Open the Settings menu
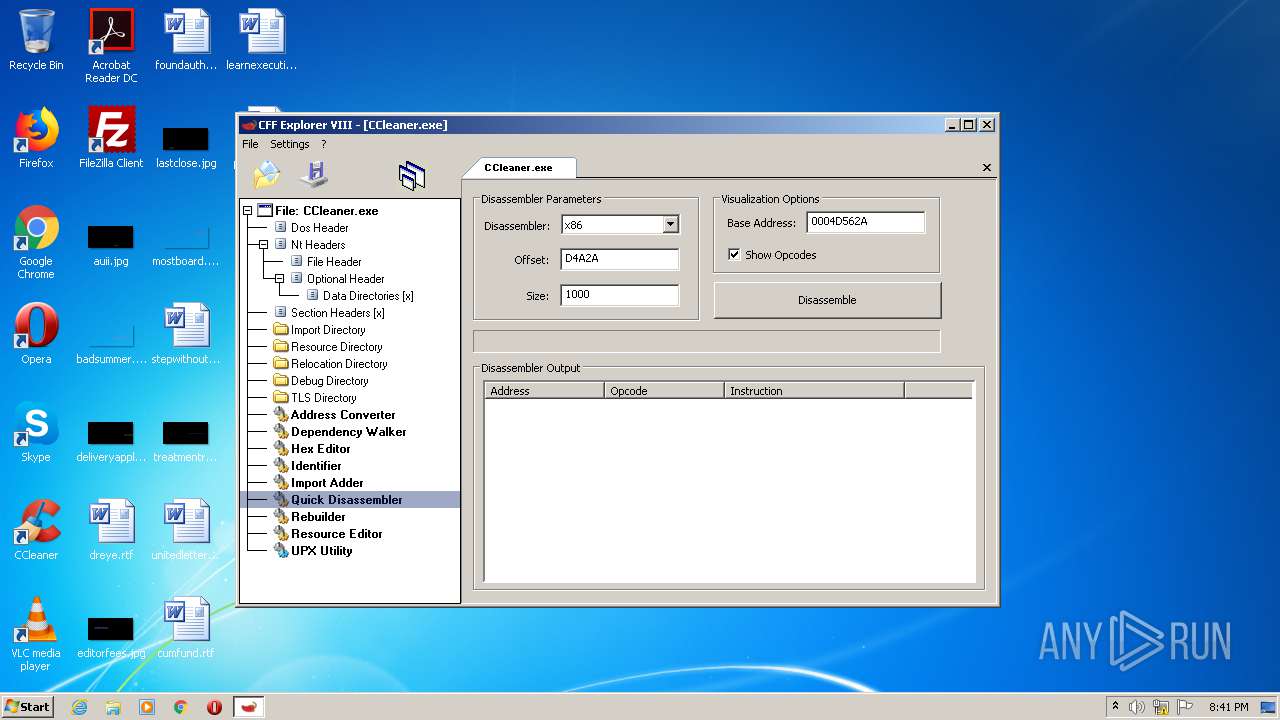 point(290,144)
